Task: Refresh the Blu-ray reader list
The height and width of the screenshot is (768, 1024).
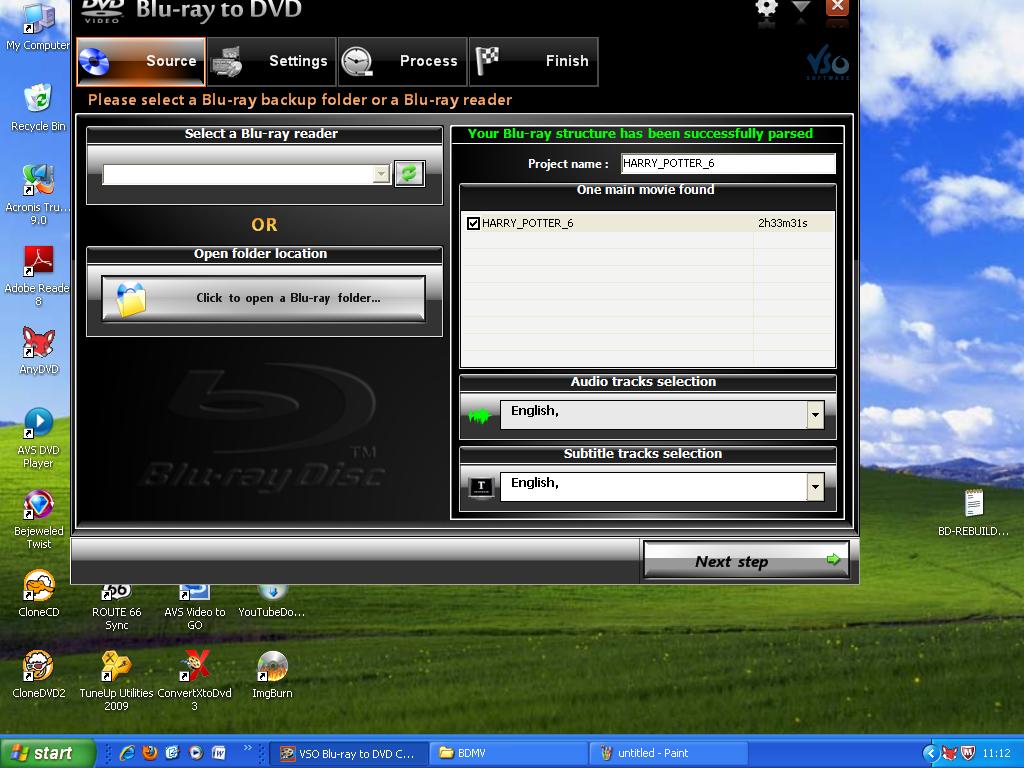Action: coord(409,174)
